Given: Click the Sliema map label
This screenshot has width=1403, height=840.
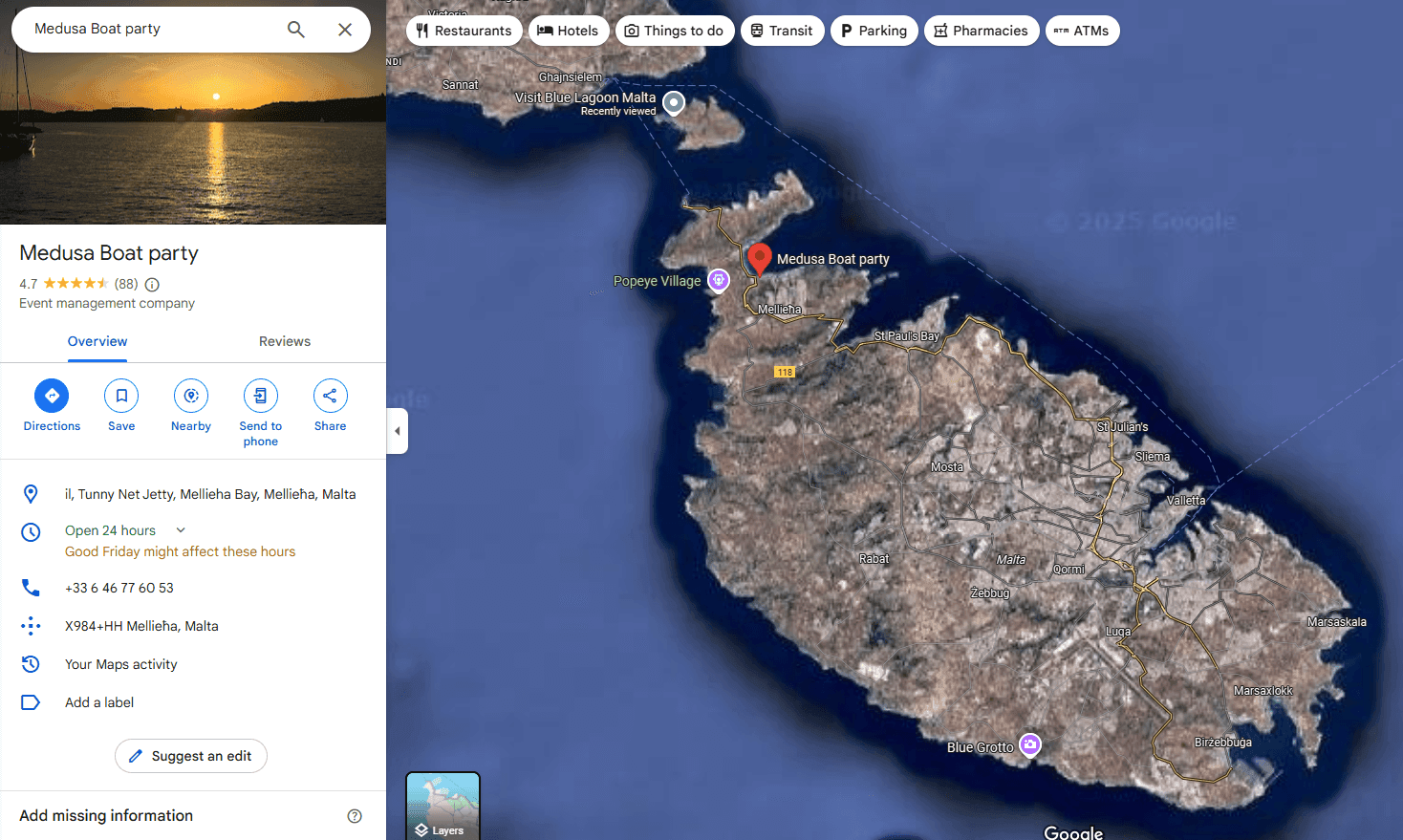Looking at the screenshot, I should tap(1153, 457).
